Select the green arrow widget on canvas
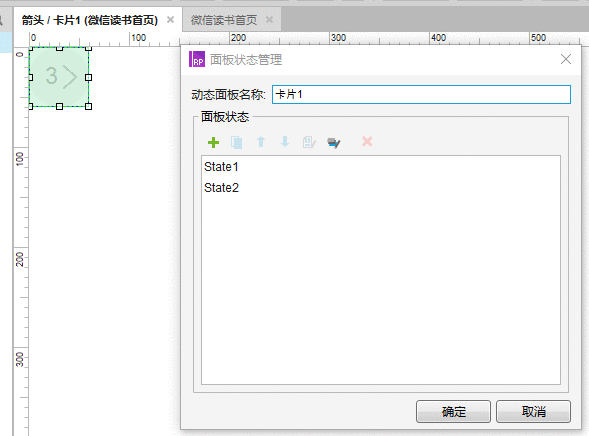 (x=59, y=77)
